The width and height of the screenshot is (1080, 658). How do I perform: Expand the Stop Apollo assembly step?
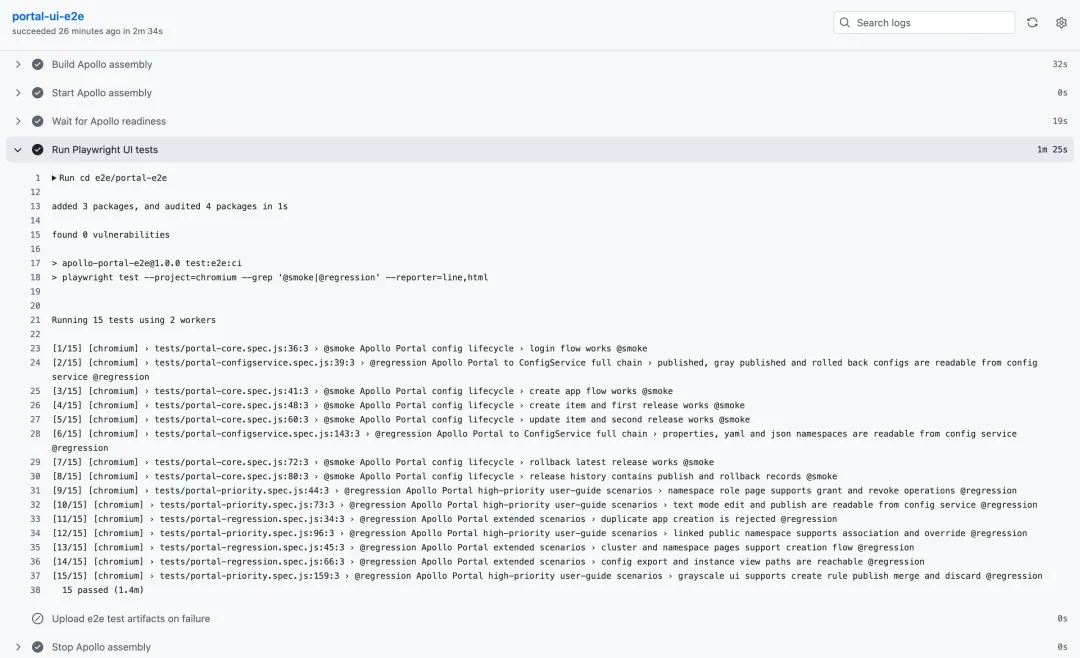pos(18,647)
